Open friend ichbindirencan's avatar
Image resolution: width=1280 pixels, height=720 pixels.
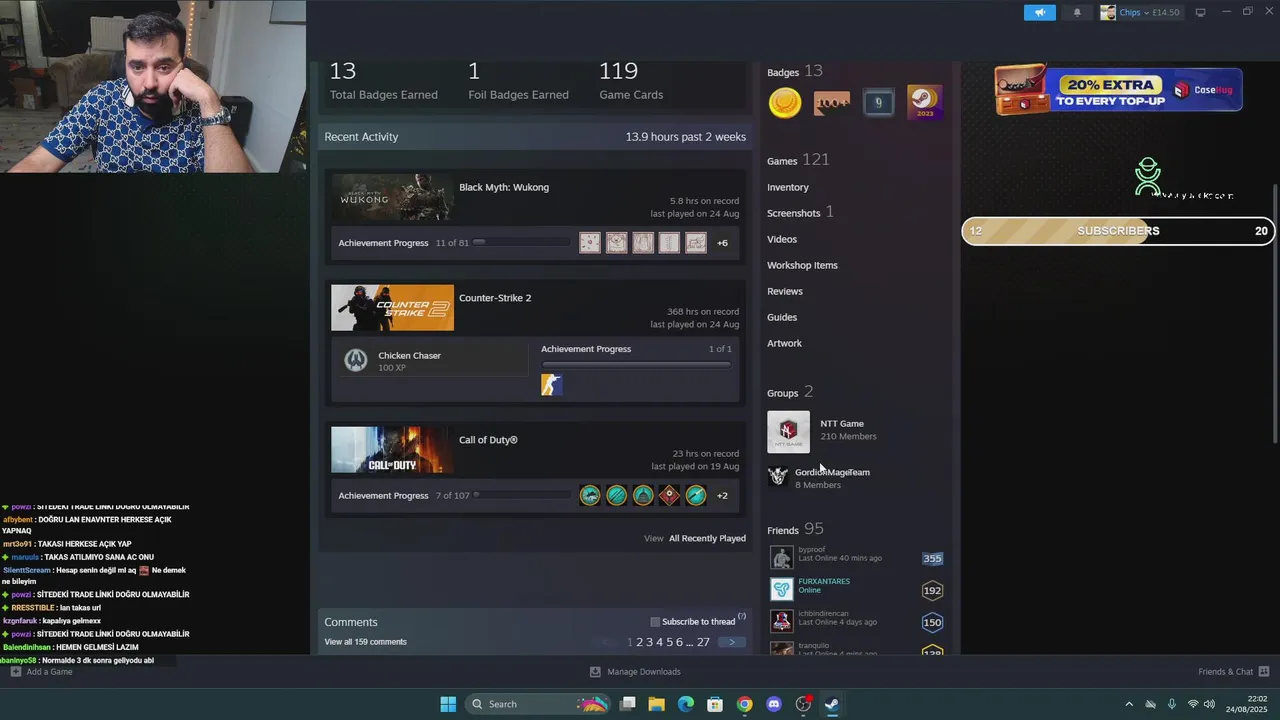(x=781, y=621)
